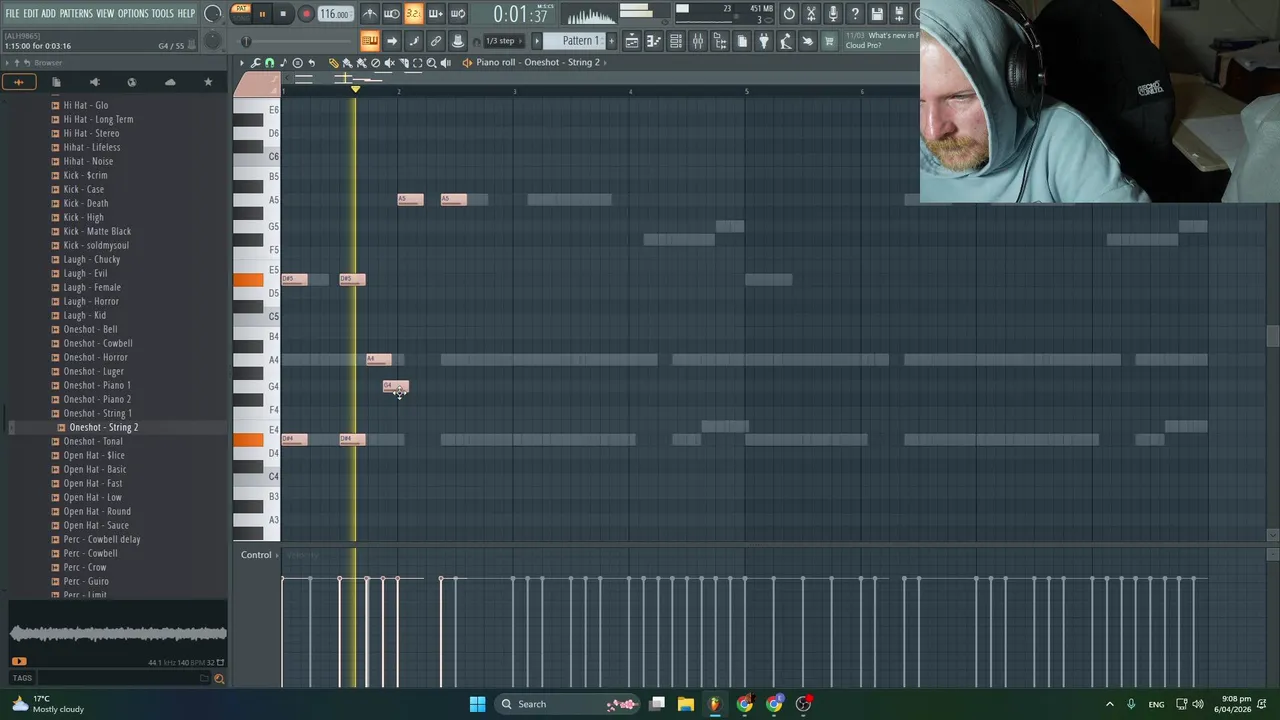The height and width of the screenshot is (720, 1280).
Task: Open the piano roll view icon
Action: click(653, 41)
